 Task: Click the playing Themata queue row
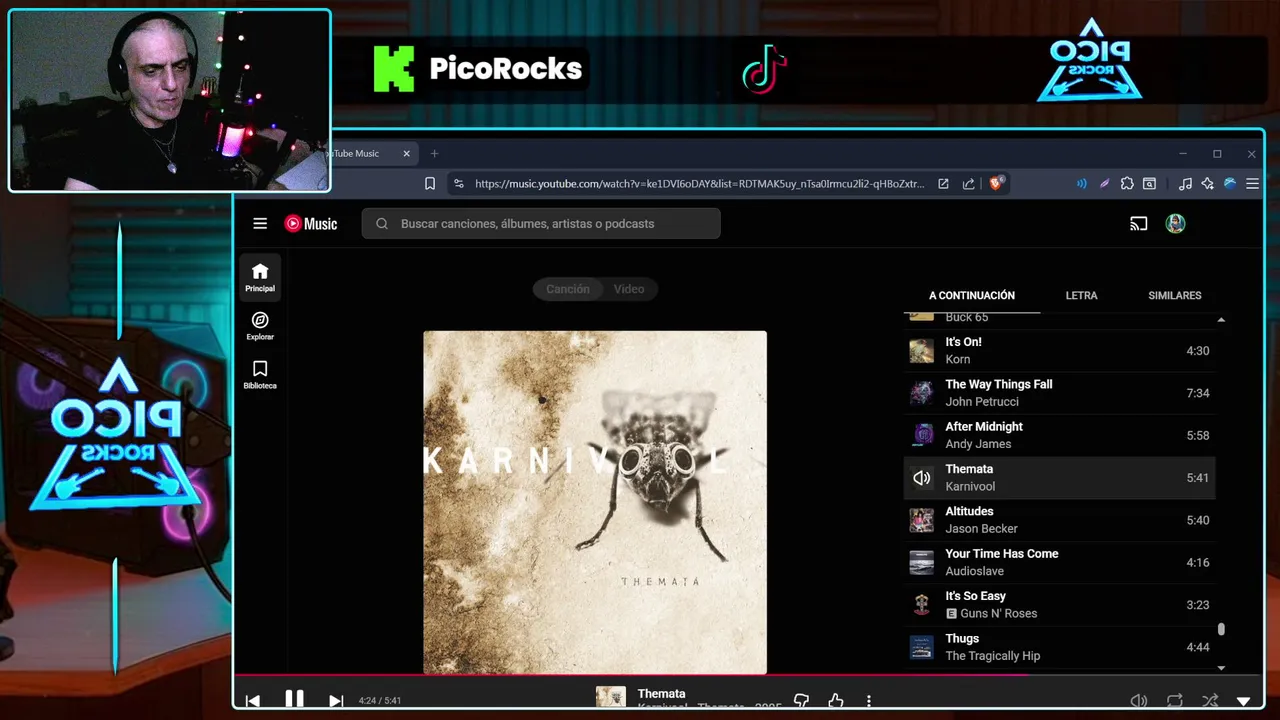(x=1060, y=478)
